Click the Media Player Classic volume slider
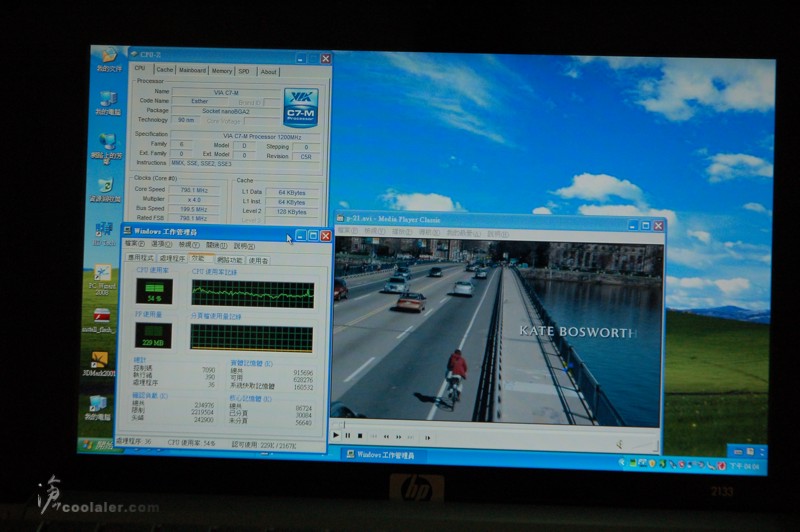Screen dimensions: 800x532 tap(642, 446)
